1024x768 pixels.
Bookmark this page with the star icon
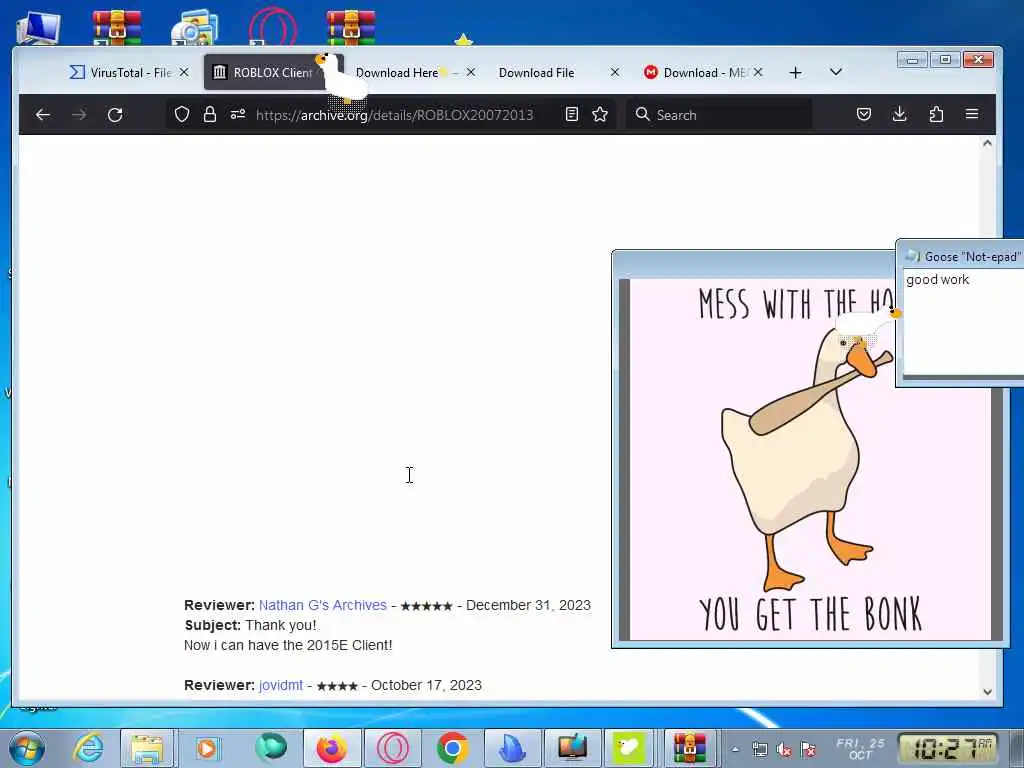(x=600, y=115)
